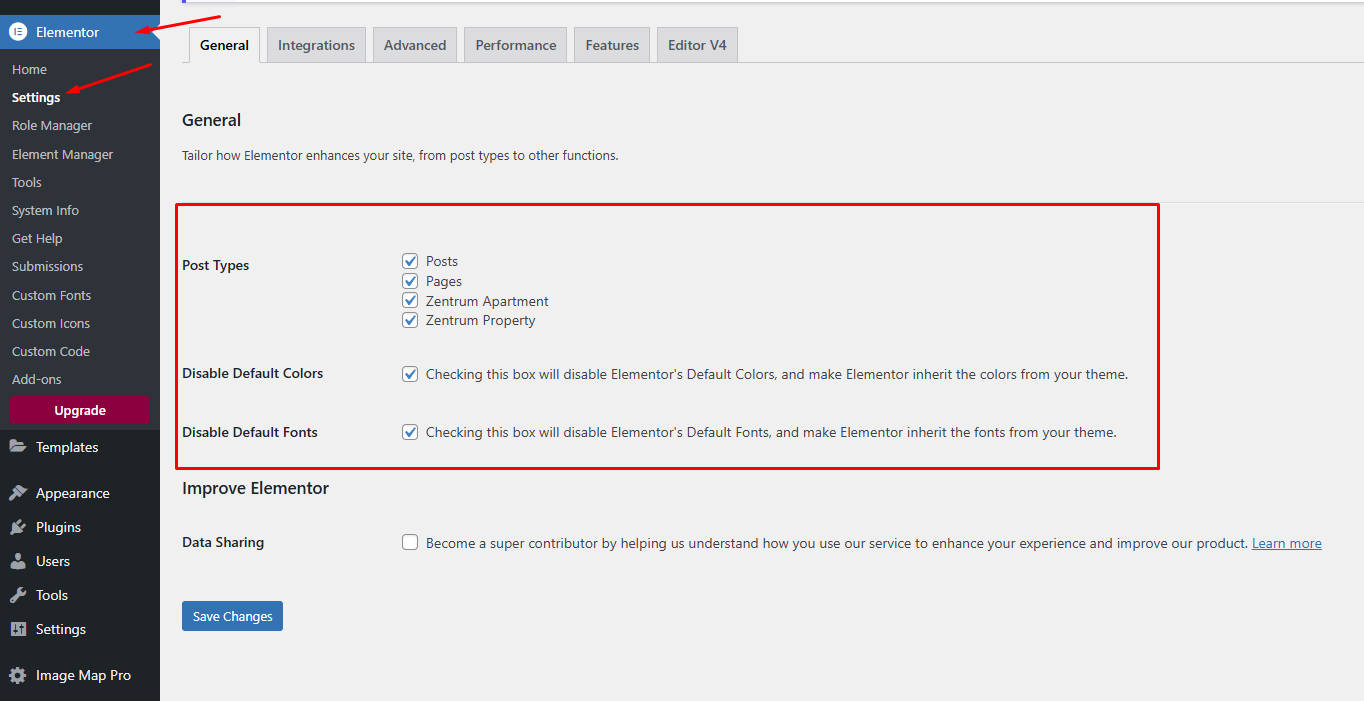This screenshot has height=701, width=1364.
Task: Toggle the Posts post type checkbox
Action: [x=410, y=261]
